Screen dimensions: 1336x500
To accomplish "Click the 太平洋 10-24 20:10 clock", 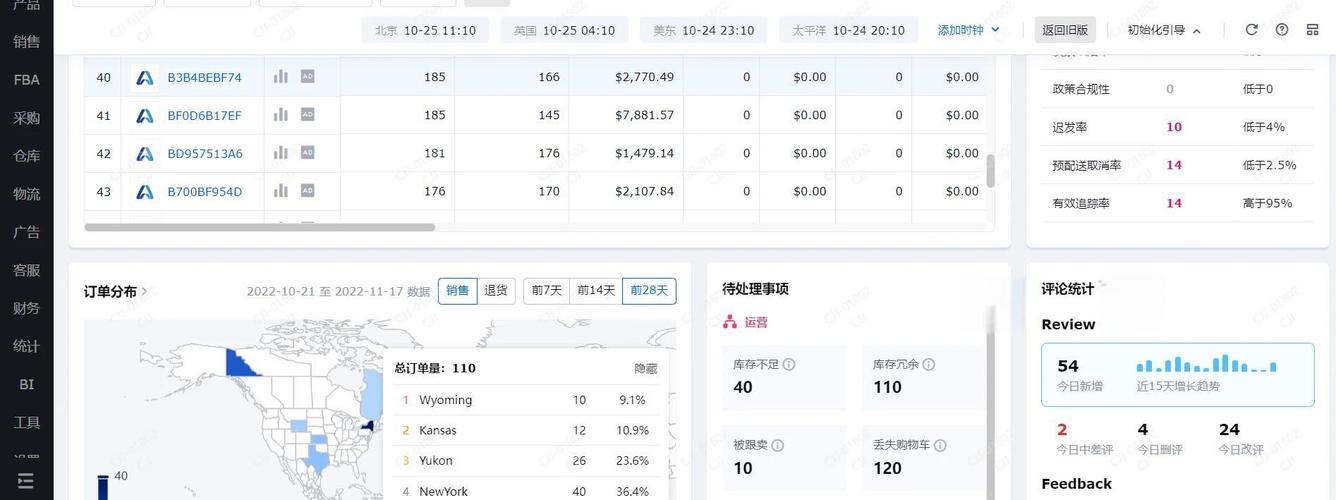I will [849, 30].
